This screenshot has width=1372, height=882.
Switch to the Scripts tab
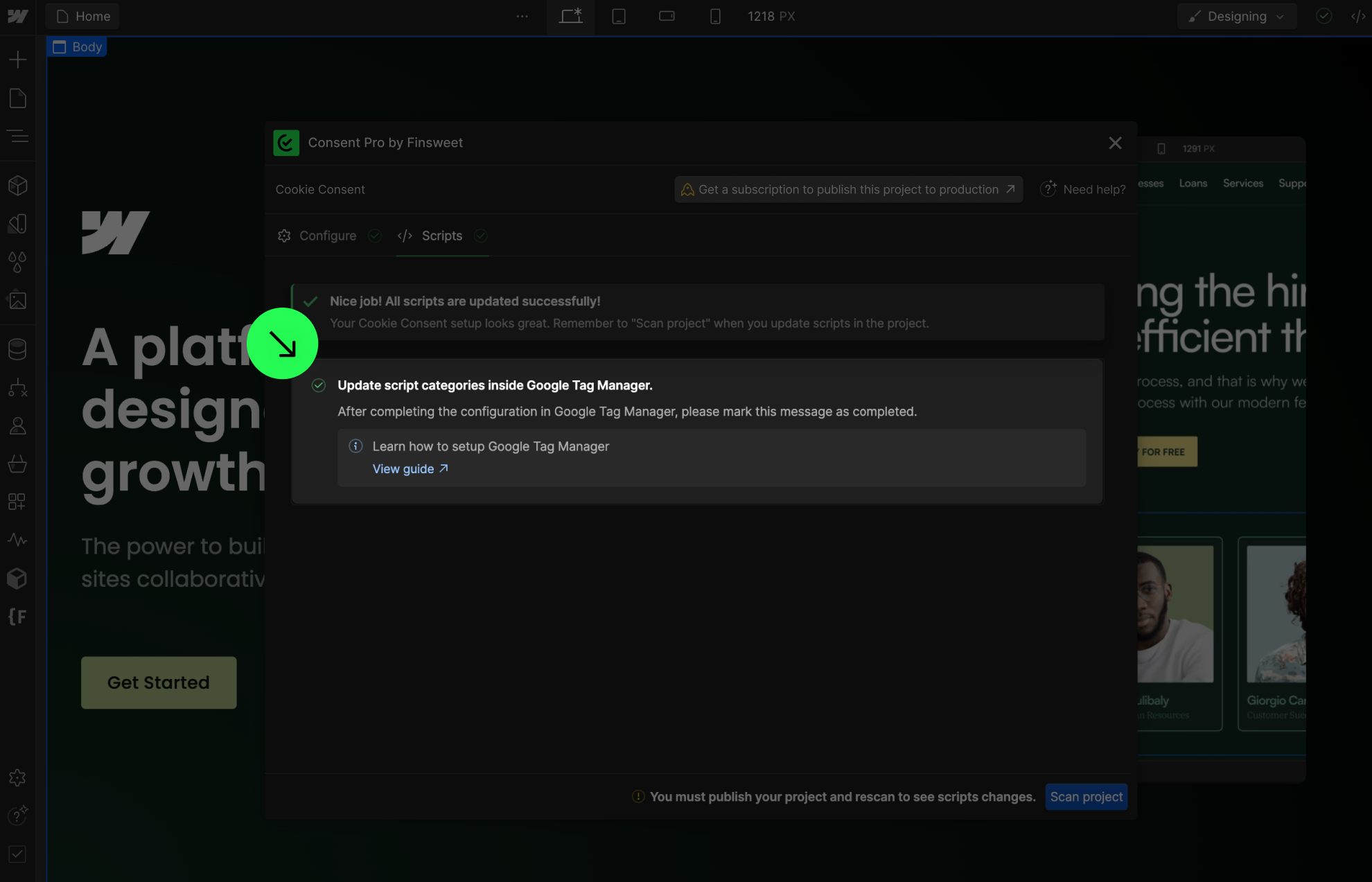[442, 236]
